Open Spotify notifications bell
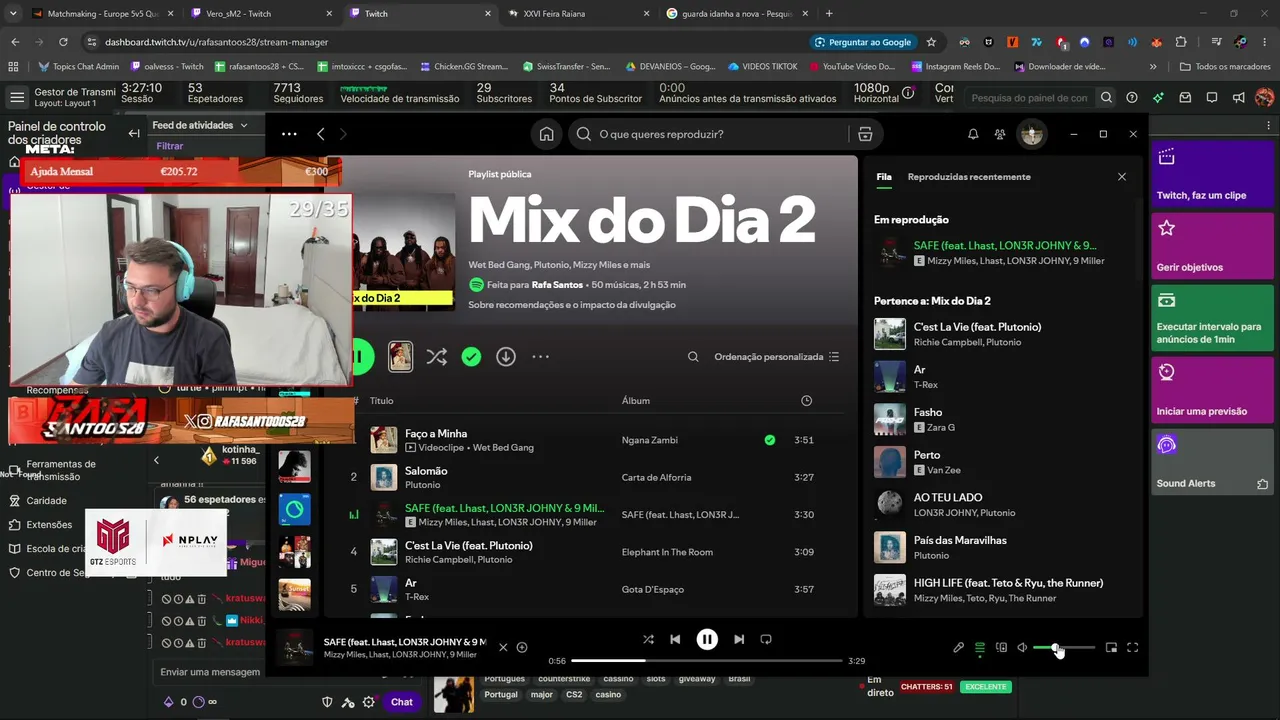The width and height of the screenshot is (1280, 720). click(973, 134)
